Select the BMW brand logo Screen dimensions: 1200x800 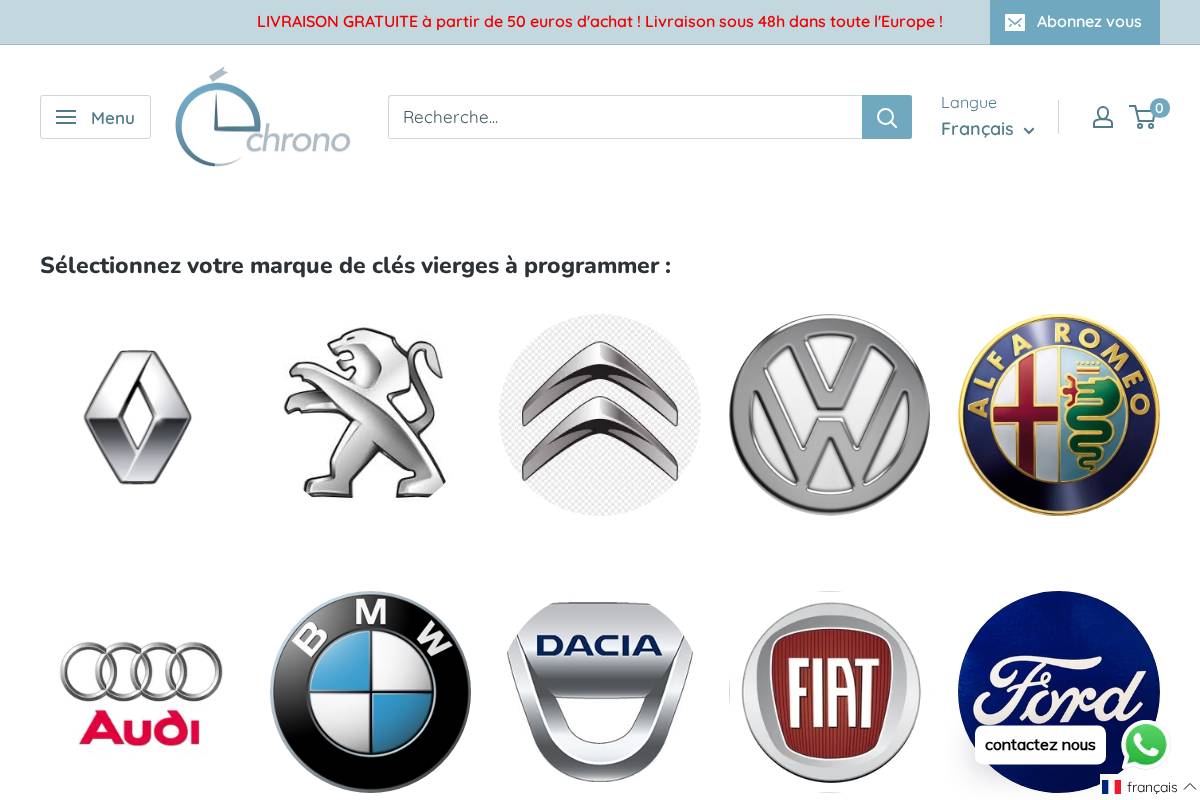point(369,692)
